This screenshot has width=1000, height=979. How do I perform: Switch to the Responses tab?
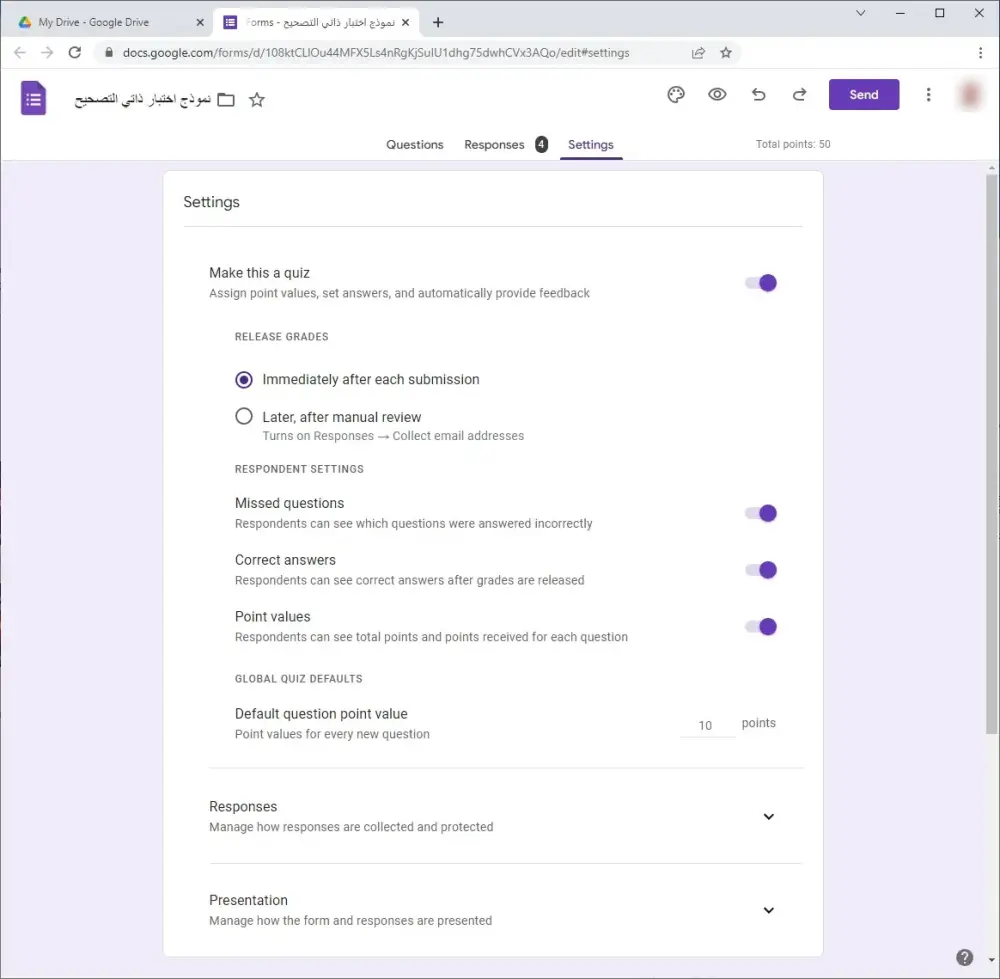tap(494, 145)
